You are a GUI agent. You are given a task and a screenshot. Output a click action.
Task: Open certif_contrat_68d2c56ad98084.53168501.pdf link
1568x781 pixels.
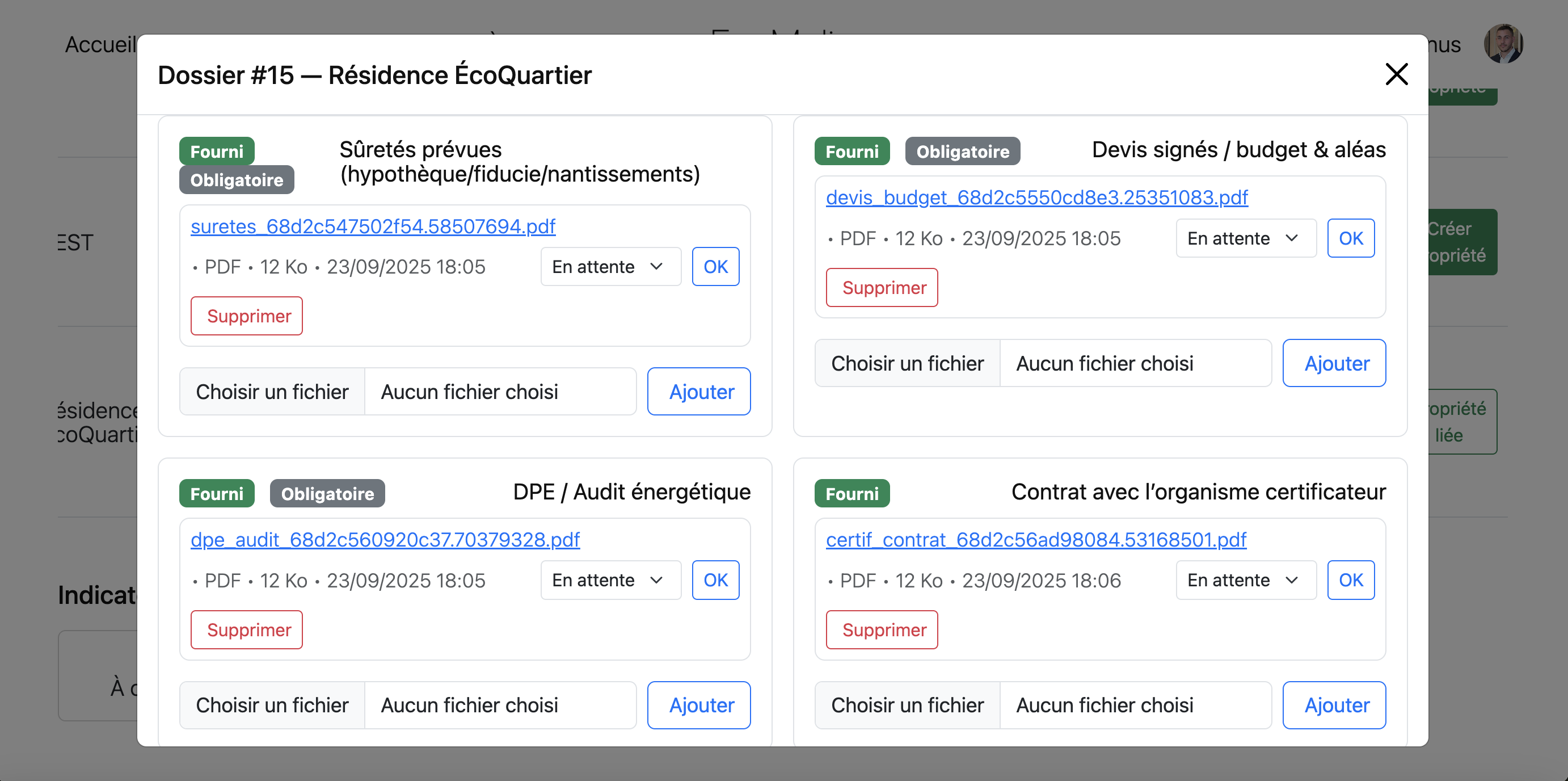point(1035,539)
